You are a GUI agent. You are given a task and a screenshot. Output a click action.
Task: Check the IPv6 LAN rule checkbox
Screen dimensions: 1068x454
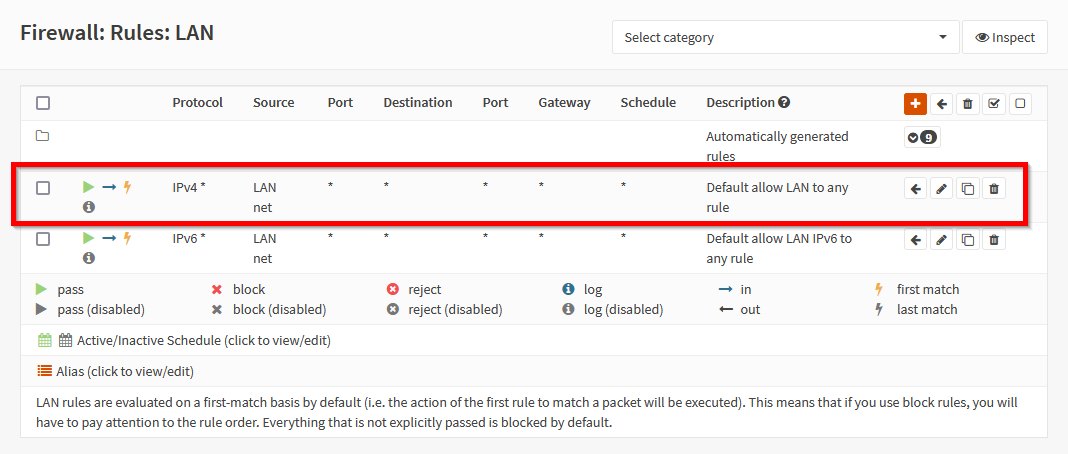[x=43, y=239]
